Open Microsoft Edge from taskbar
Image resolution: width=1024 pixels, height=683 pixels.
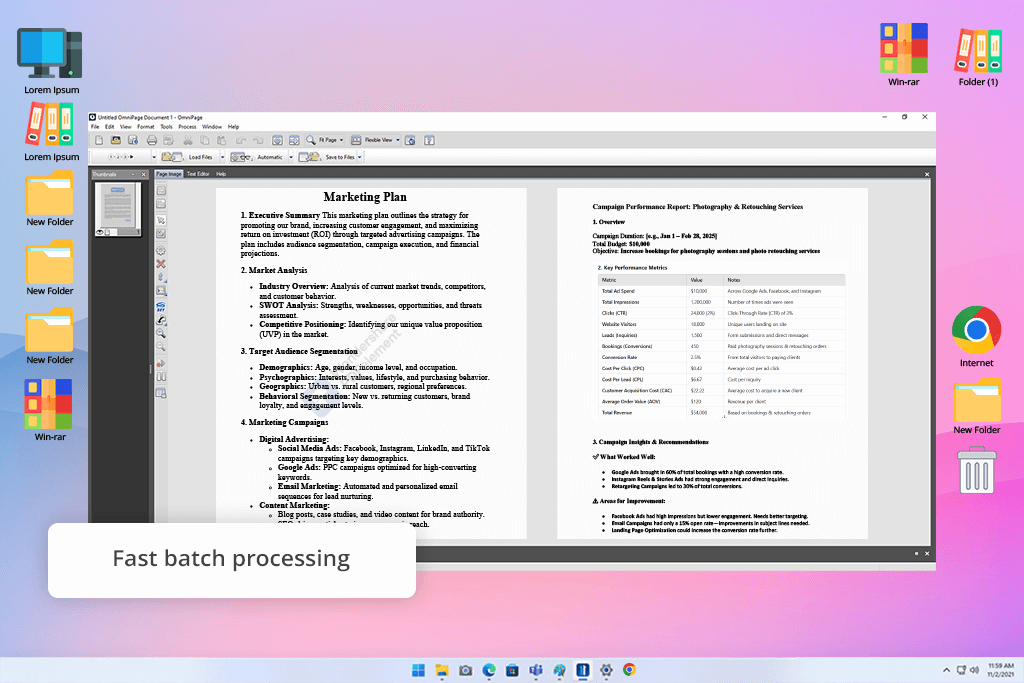[489, 670]
